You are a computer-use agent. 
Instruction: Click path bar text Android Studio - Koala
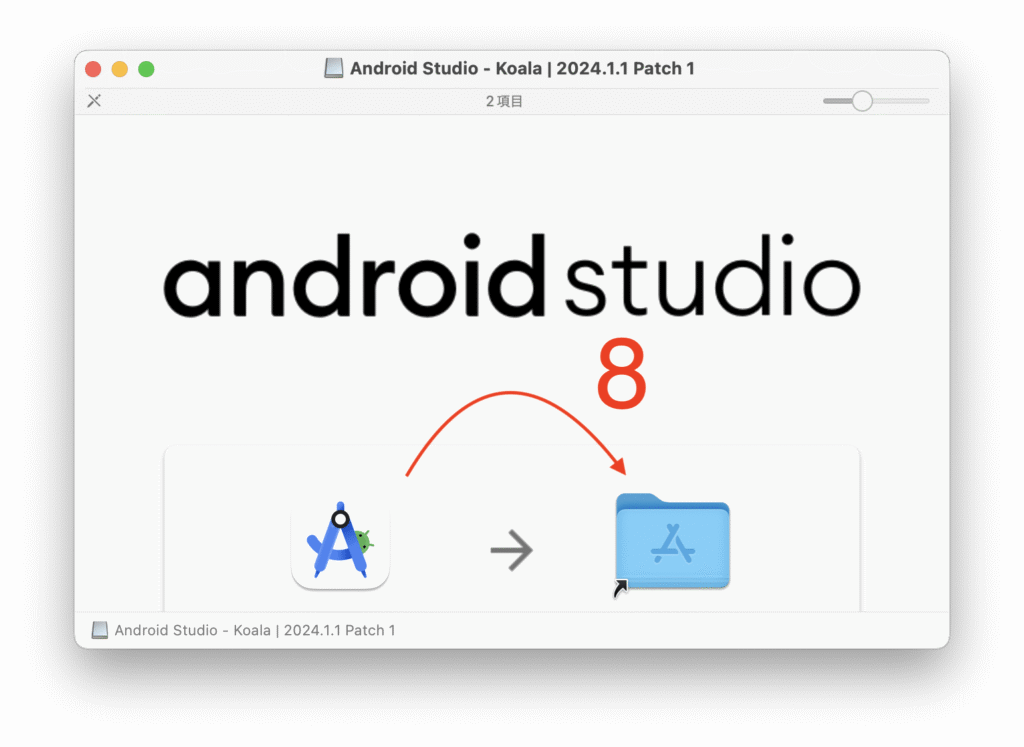(255, 630)
